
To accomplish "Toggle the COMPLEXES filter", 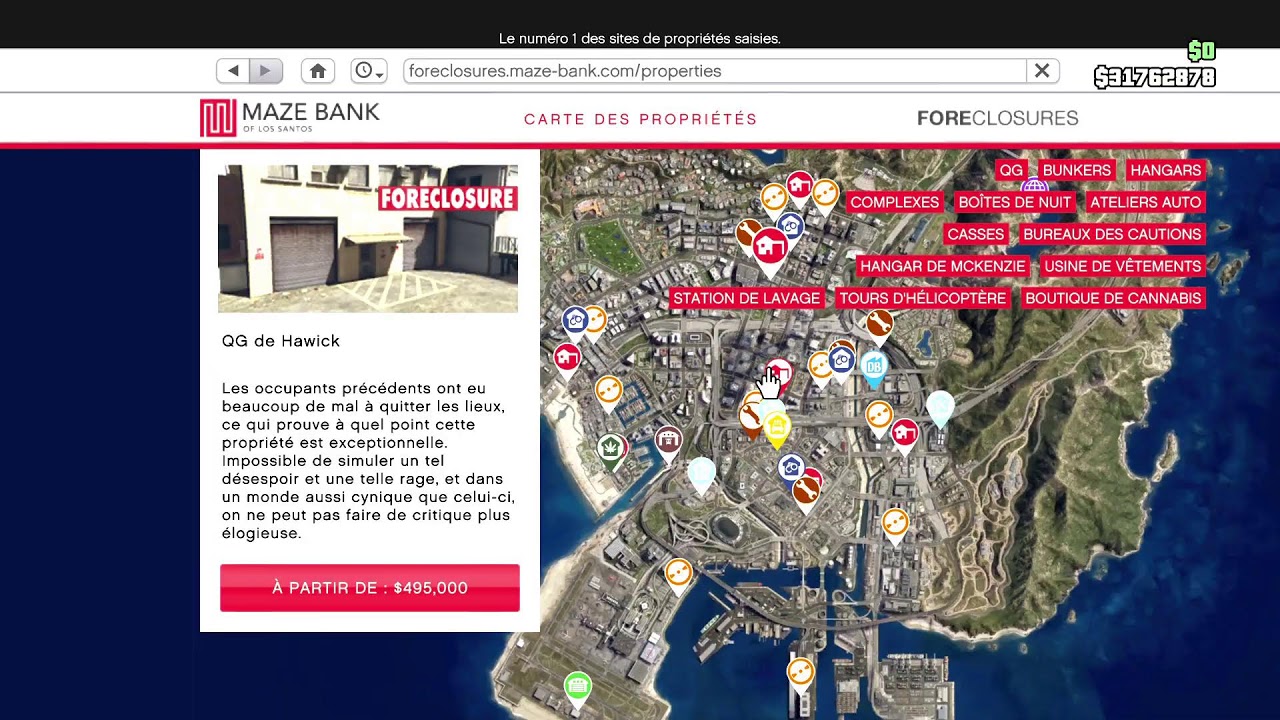I will (x=895, y=202).
